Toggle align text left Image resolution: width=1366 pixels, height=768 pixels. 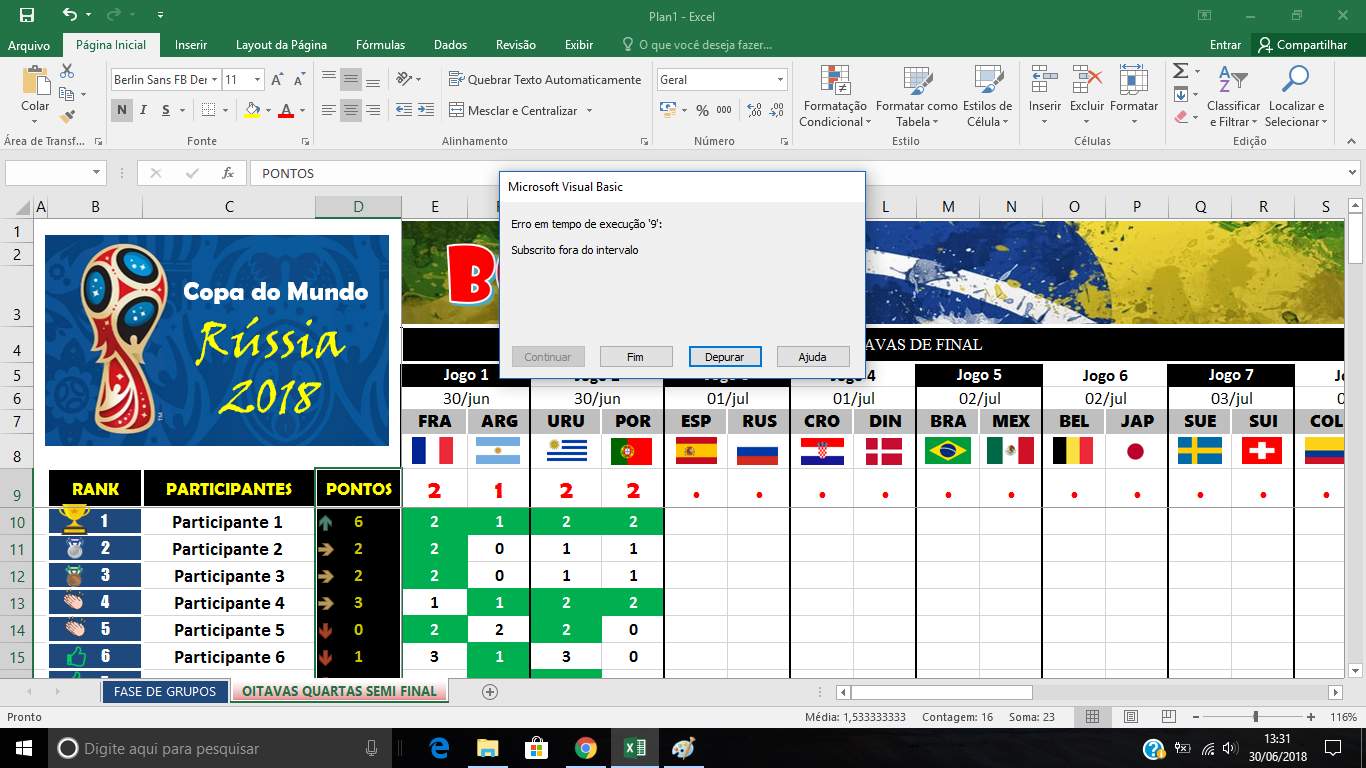(328, 110)
